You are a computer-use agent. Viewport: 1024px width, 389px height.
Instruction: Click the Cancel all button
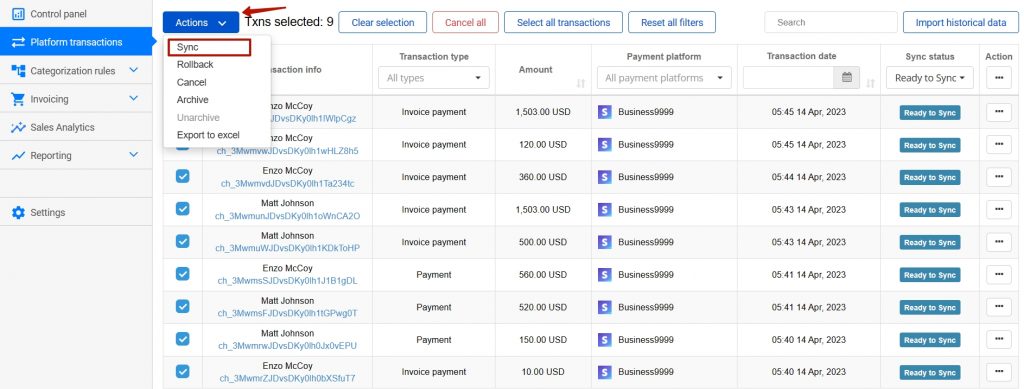pyautogui.click(x=466, y=22)
